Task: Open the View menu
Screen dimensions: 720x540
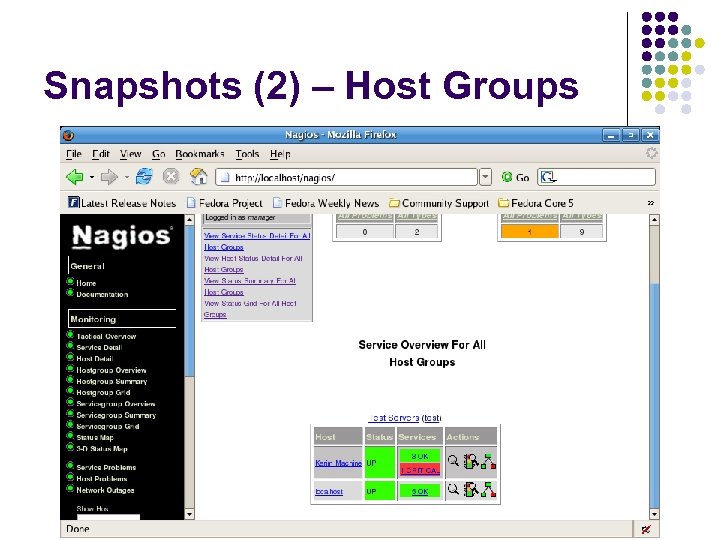Action: tap(130, 154)
